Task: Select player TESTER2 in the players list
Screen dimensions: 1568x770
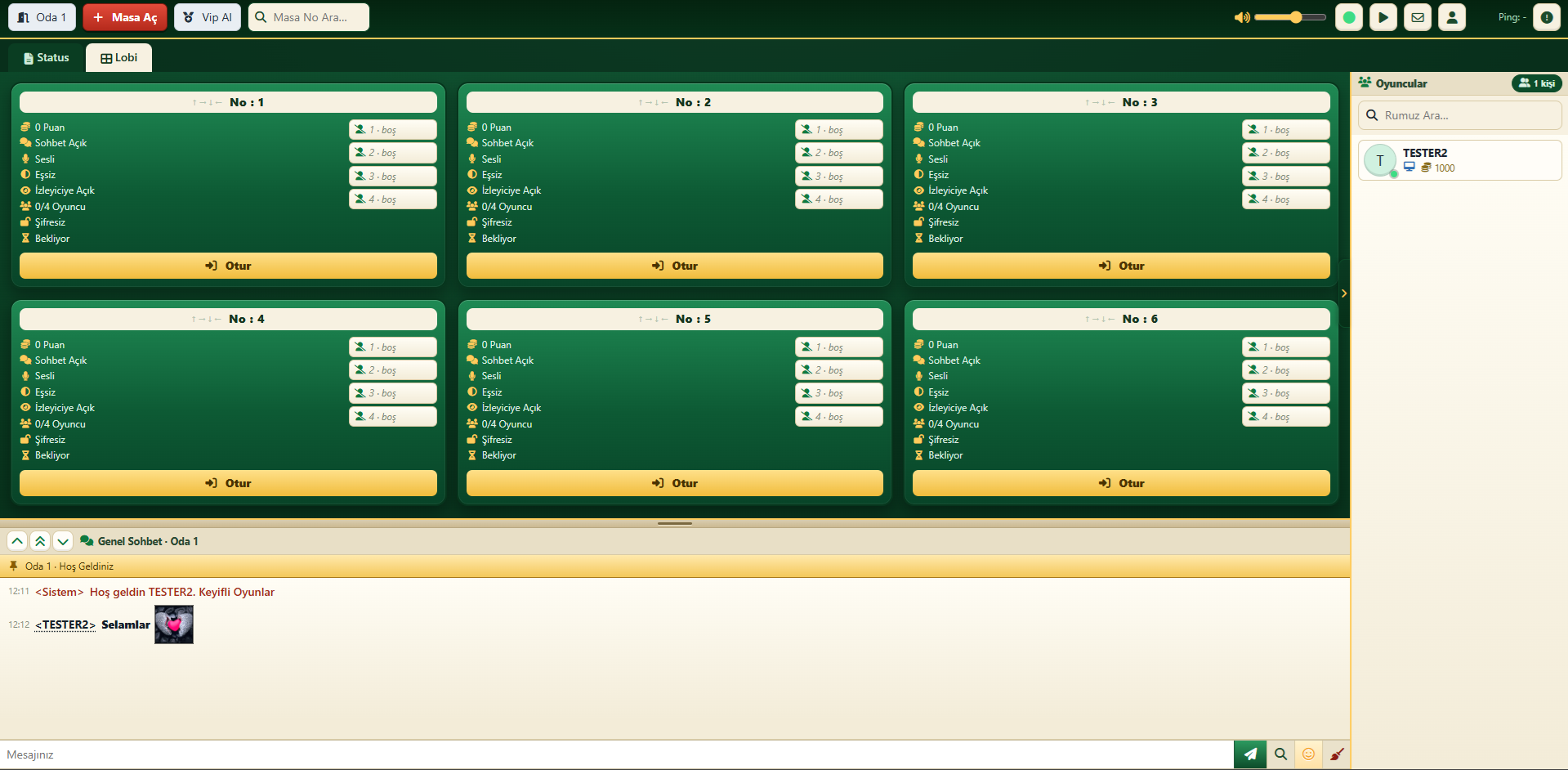Action: [1460, 160]
